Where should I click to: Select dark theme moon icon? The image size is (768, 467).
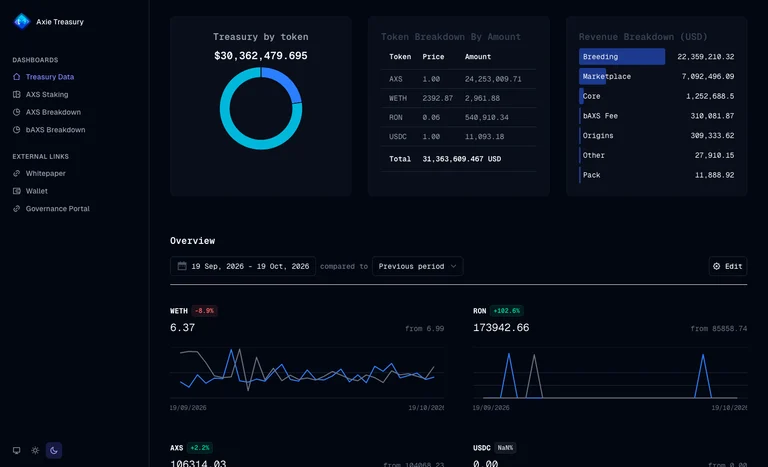(x=54, y=450)
